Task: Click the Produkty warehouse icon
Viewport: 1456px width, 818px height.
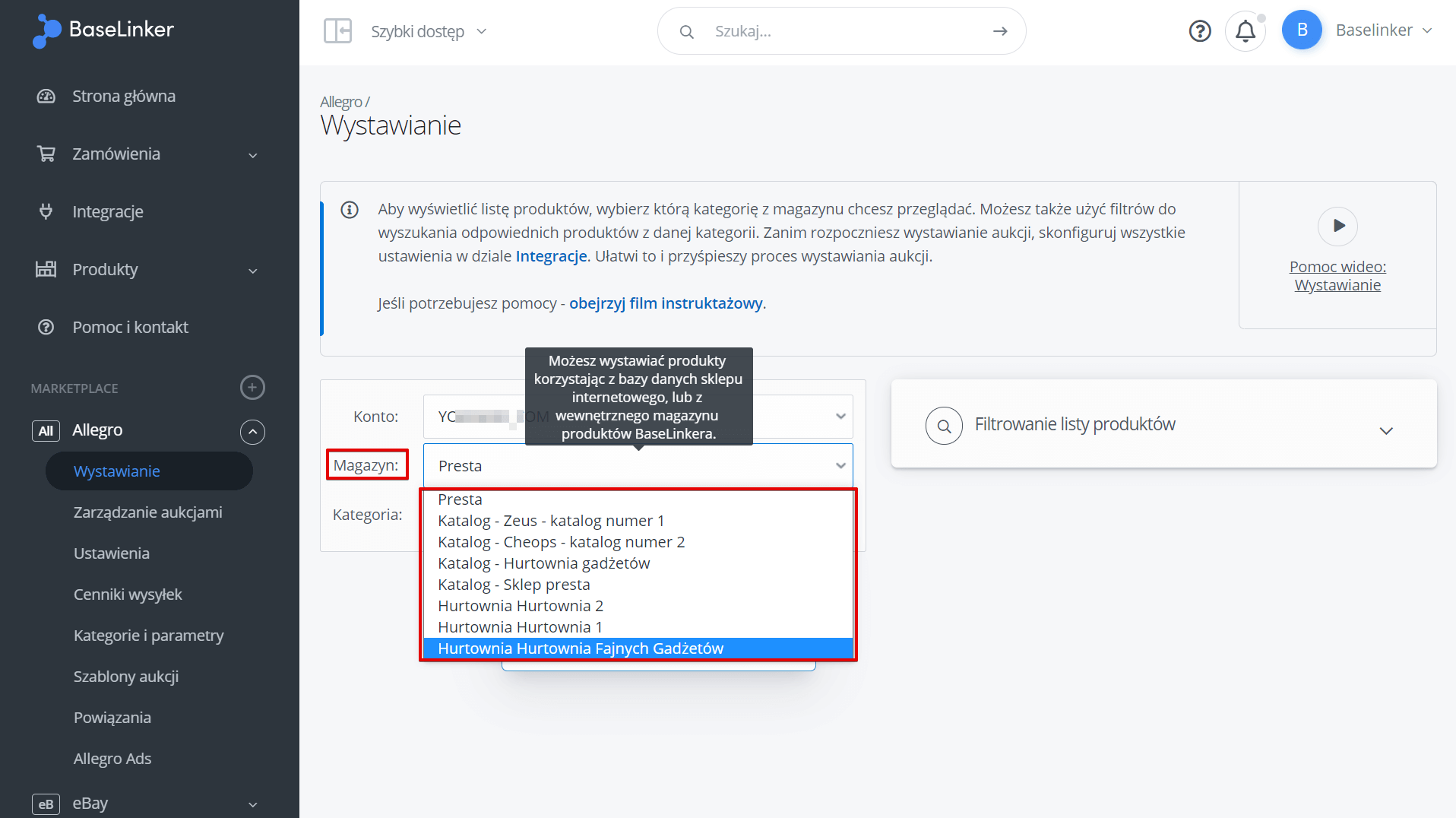Action: [x=46, y=269]
